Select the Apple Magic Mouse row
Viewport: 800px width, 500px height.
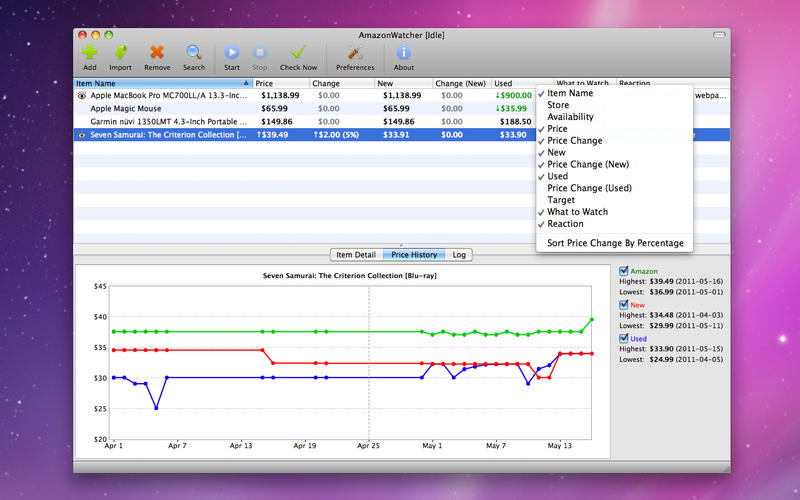(x=305, y=109)
